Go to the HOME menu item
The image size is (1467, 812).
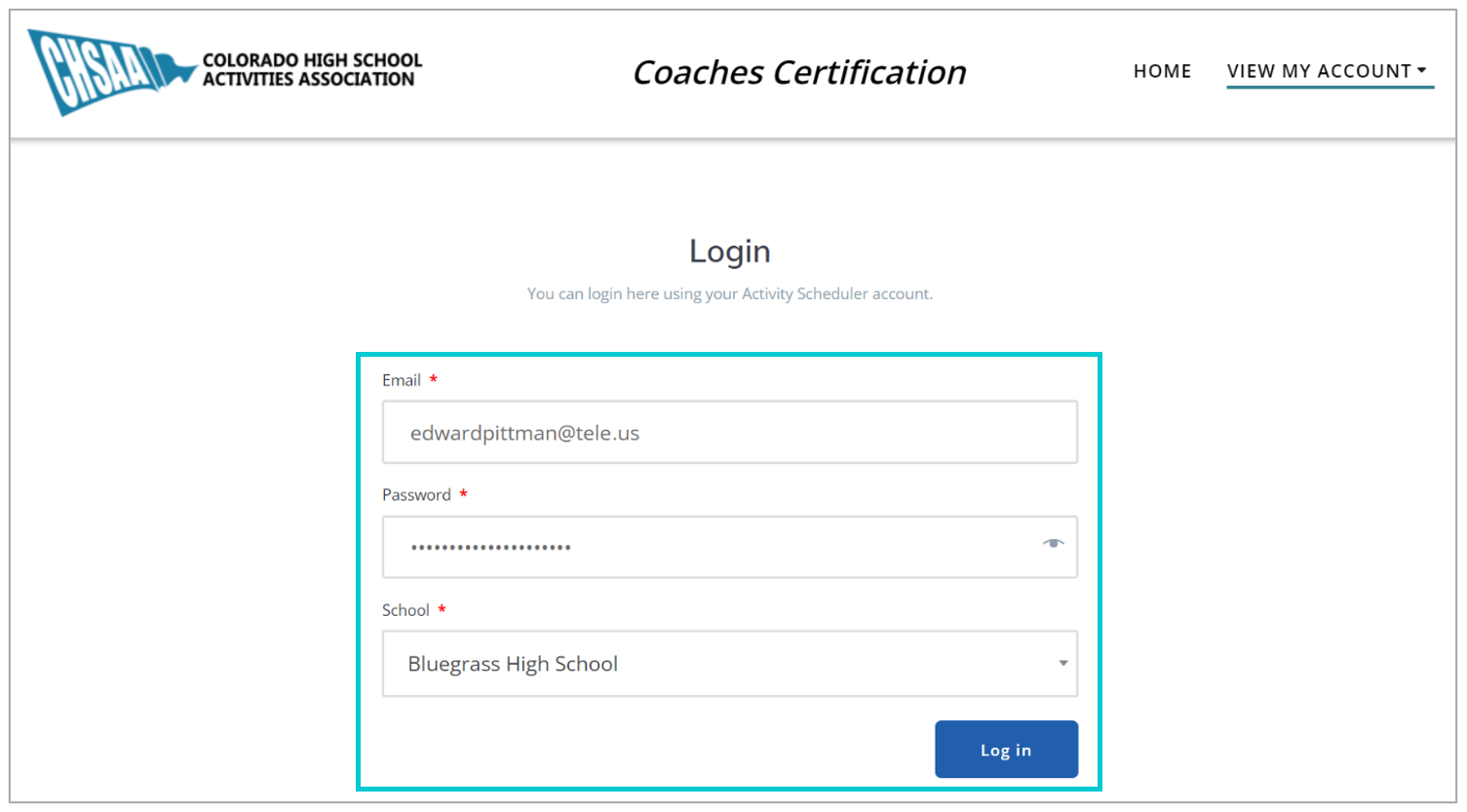1162,71
